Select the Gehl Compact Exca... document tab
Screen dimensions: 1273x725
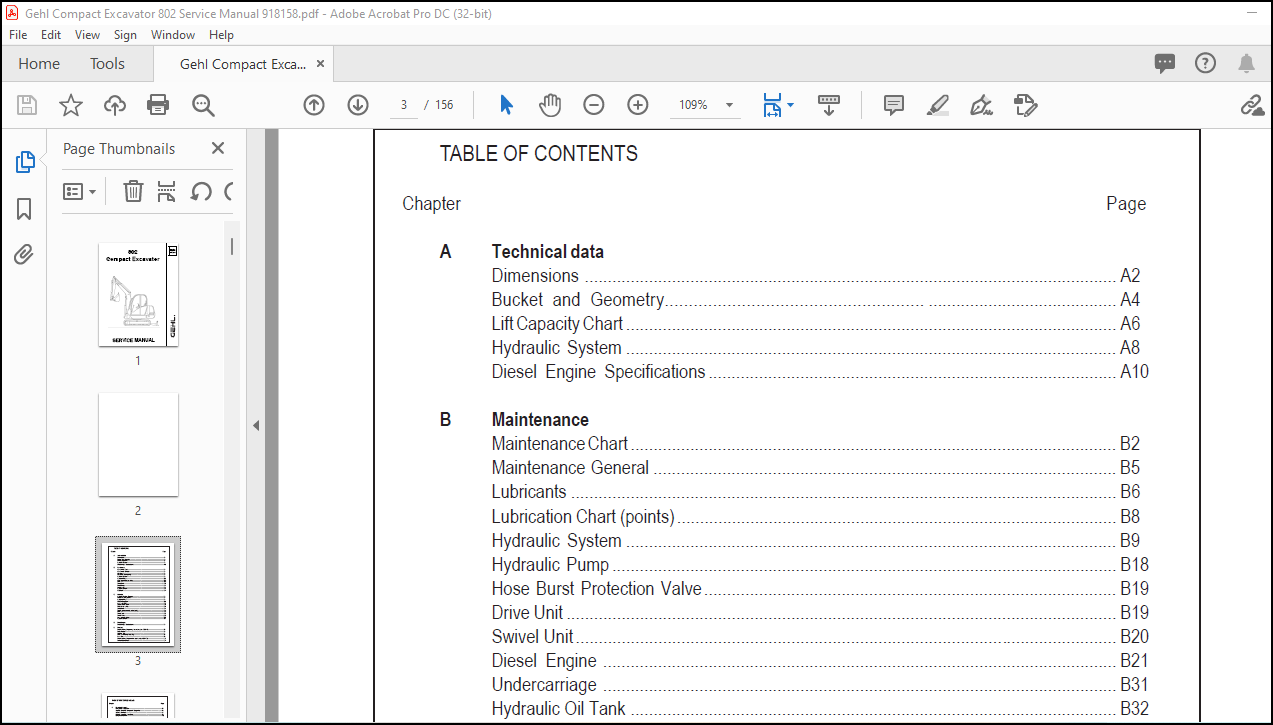point(243,64)
